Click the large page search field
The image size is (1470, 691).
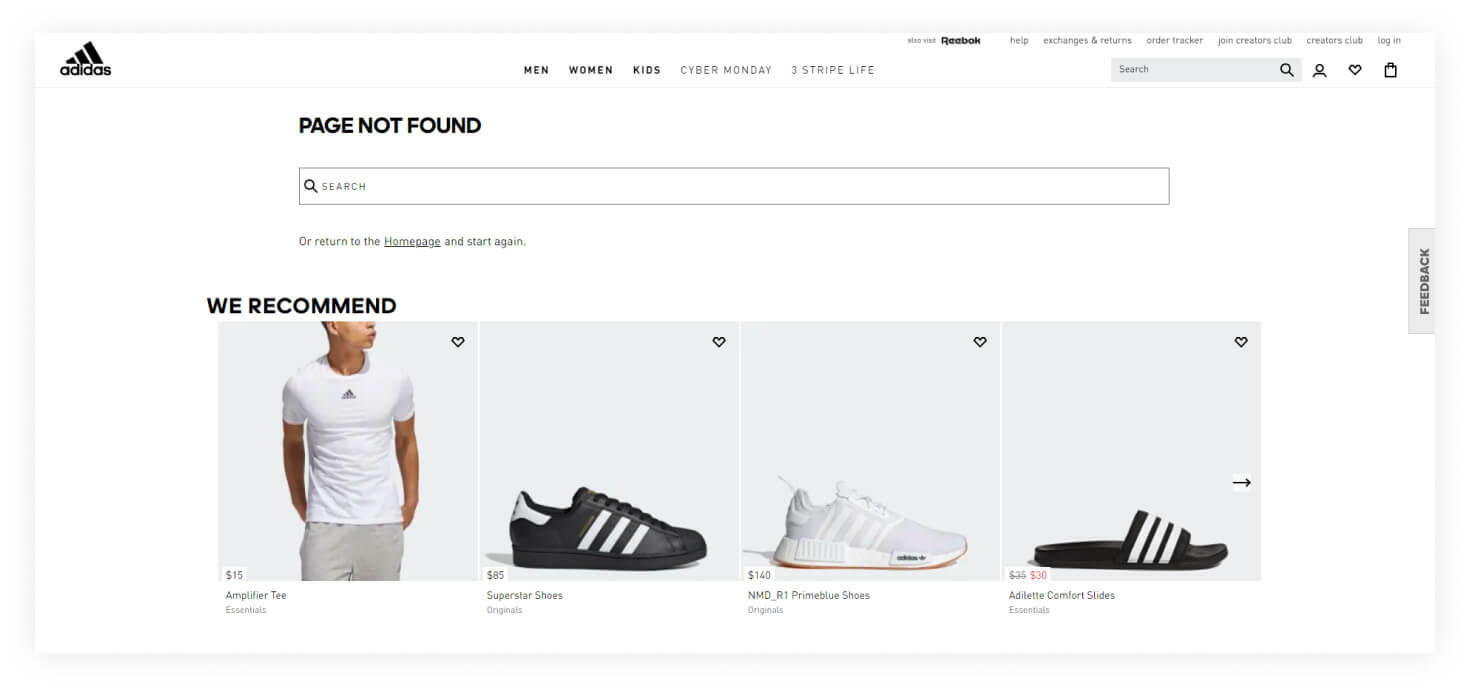tap(733, 186)
